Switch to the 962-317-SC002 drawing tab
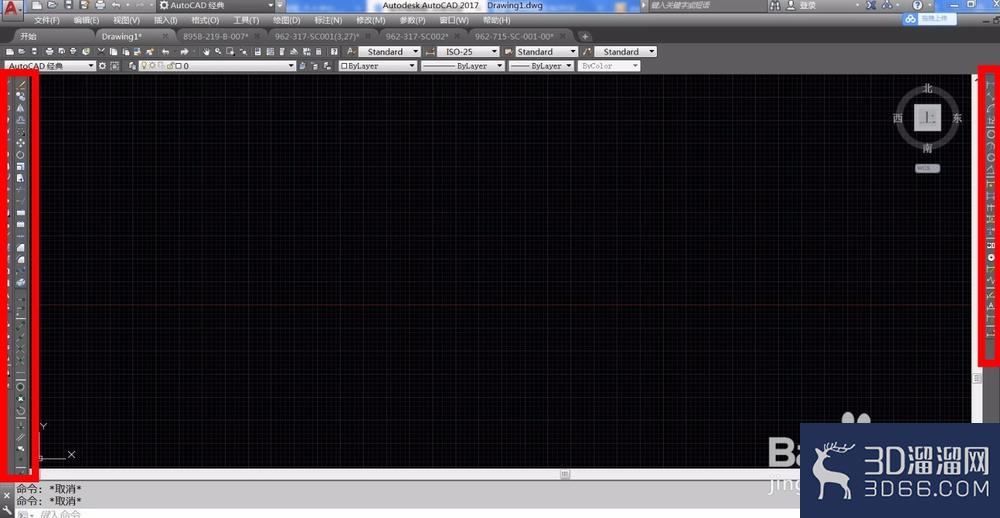1000x518 pixels. [x=417, y=36]
